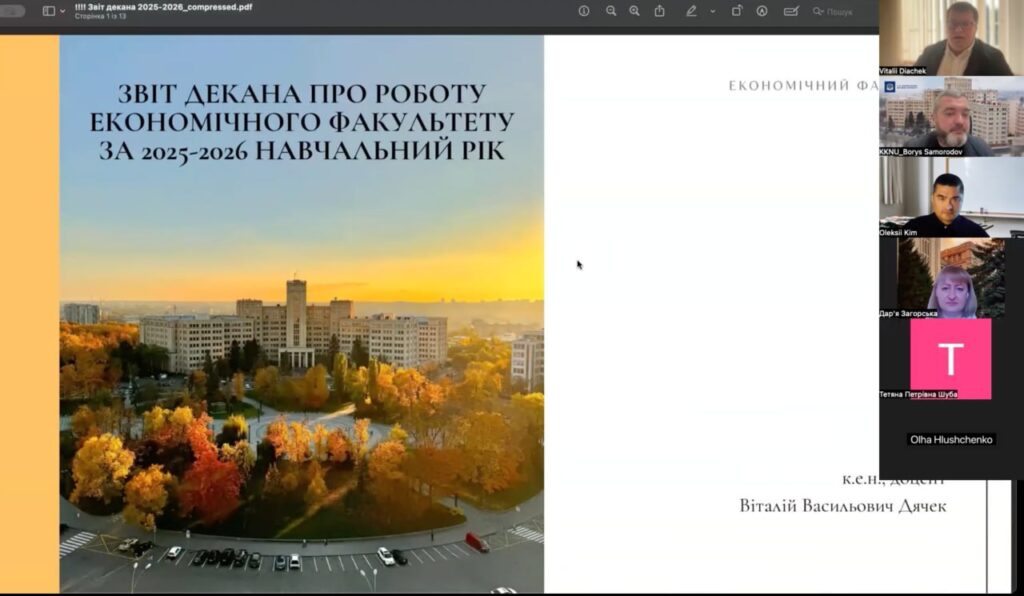Image resolution: width=1024 pixels, height=596 pixels.
Task: Zoom out of the PDF page
Action: coord(611,11)
